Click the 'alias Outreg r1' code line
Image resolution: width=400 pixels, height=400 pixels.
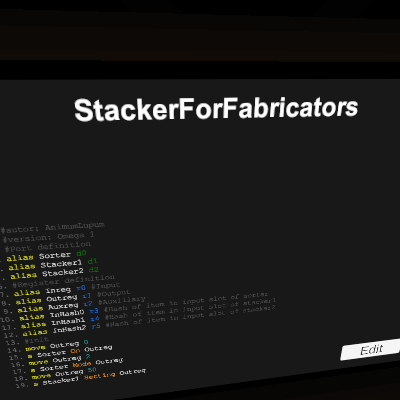53,299
